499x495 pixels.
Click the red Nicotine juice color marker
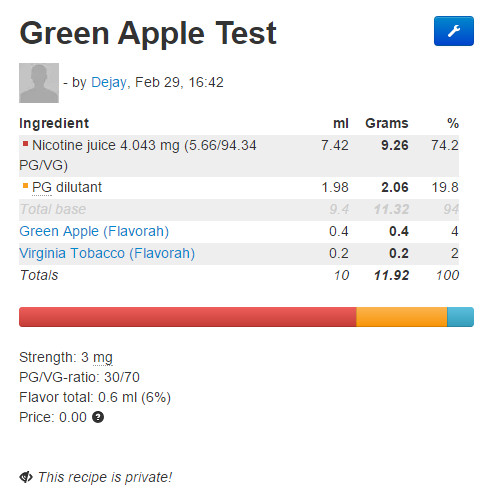tap(25, 144)
